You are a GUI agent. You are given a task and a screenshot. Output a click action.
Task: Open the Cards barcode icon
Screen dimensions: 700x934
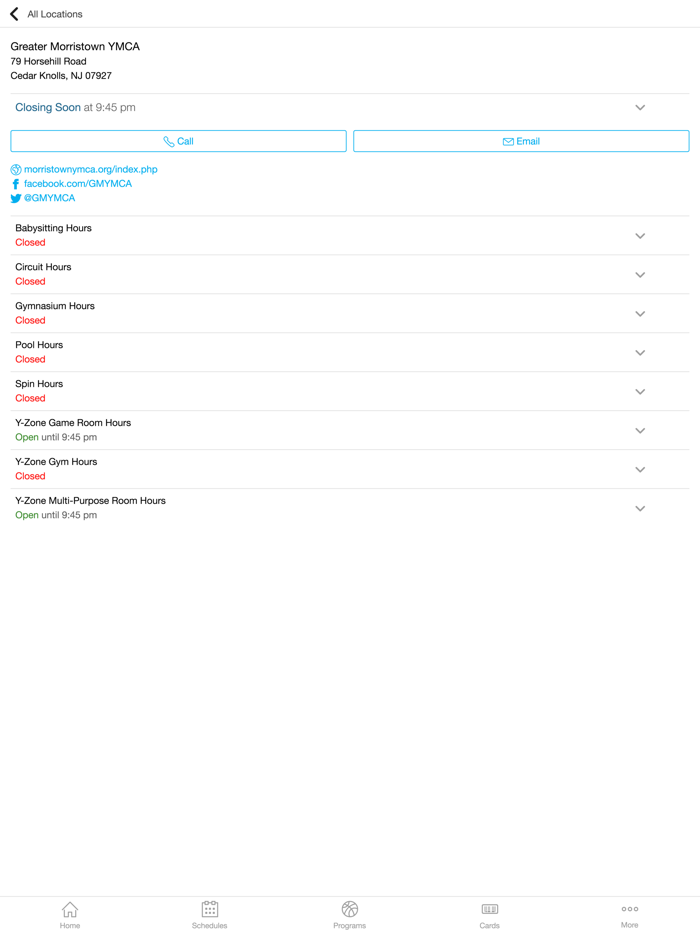pos(490,909)
